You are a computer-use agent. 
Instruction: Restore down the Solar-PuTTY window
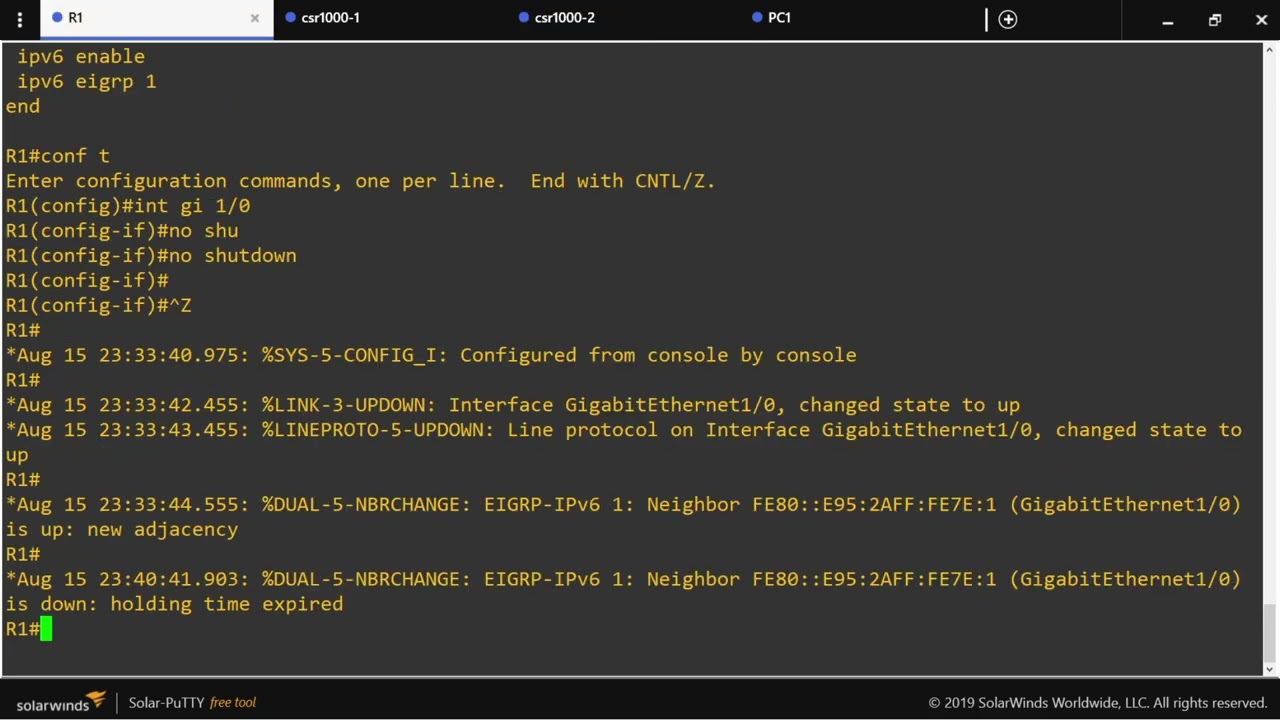[x=1215, y=19]
